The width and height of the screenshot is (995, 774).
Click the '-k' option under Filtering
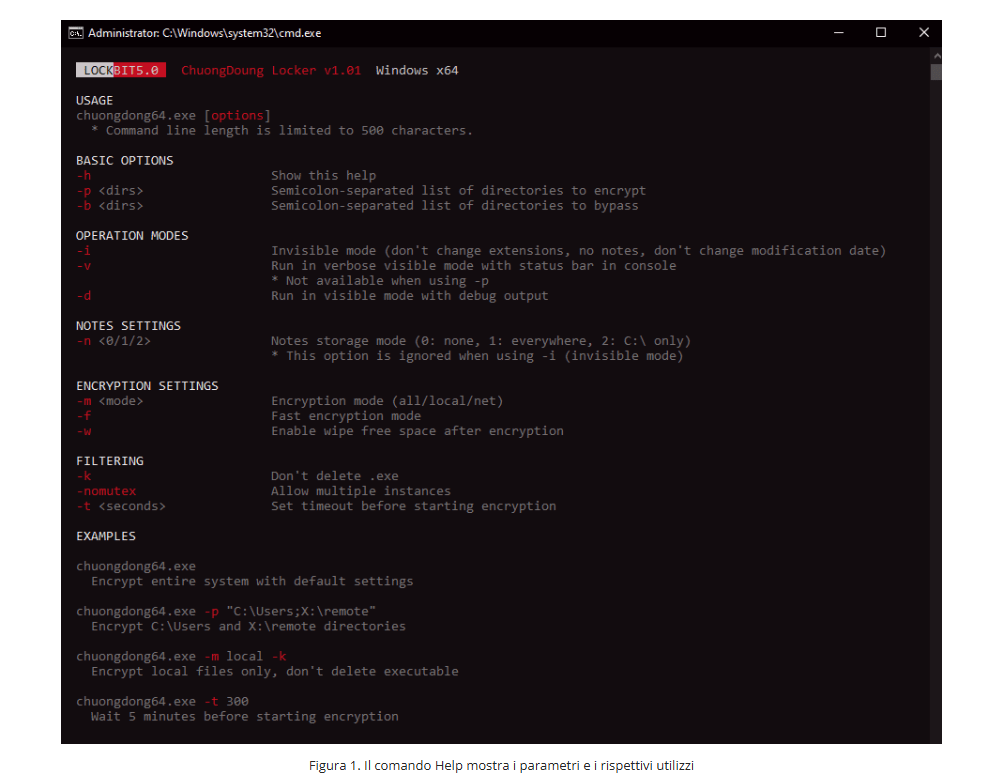[84, 476]
